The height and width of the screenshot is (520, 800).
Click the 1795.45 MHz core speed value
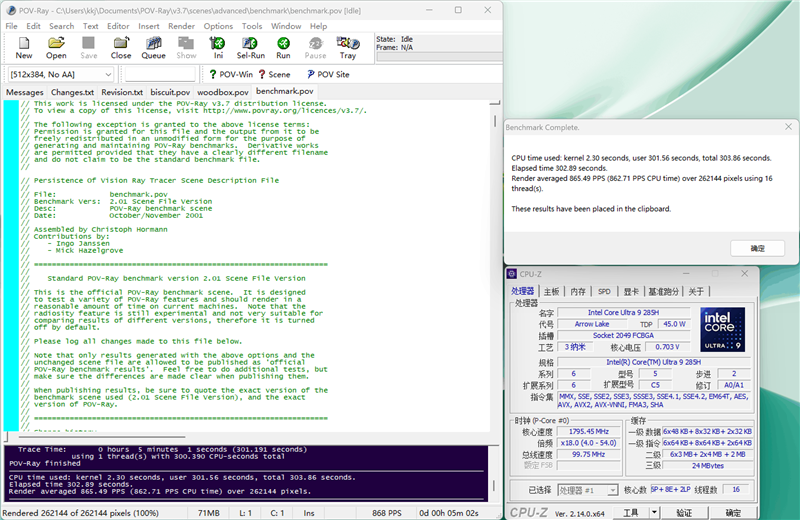589,432
